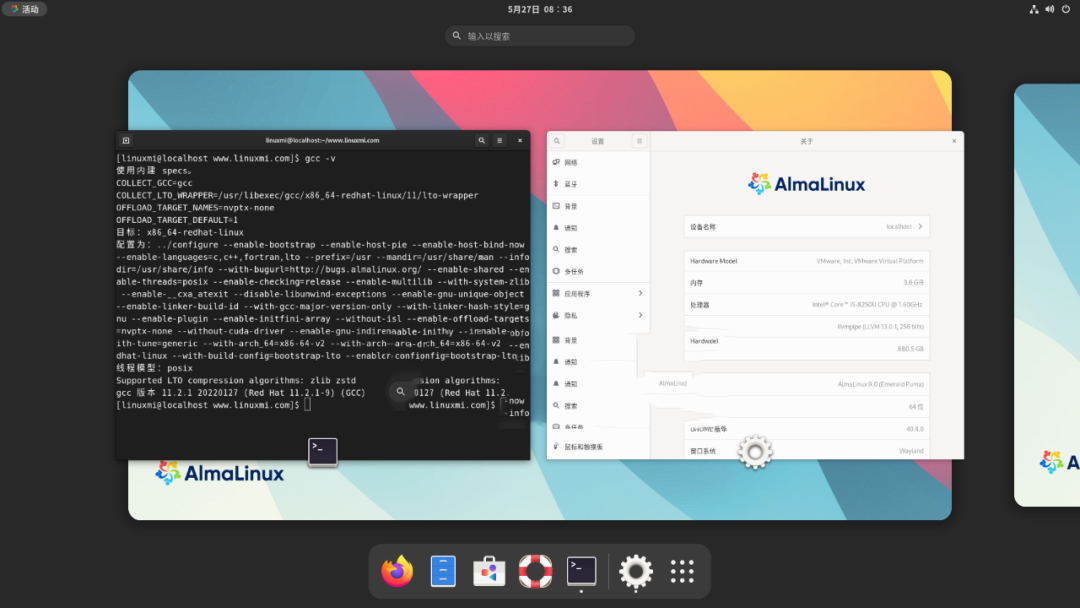This screenshot has width=1080, height=608.
Task: Click the Activities button 活动
Action: [x=25, y=9]
